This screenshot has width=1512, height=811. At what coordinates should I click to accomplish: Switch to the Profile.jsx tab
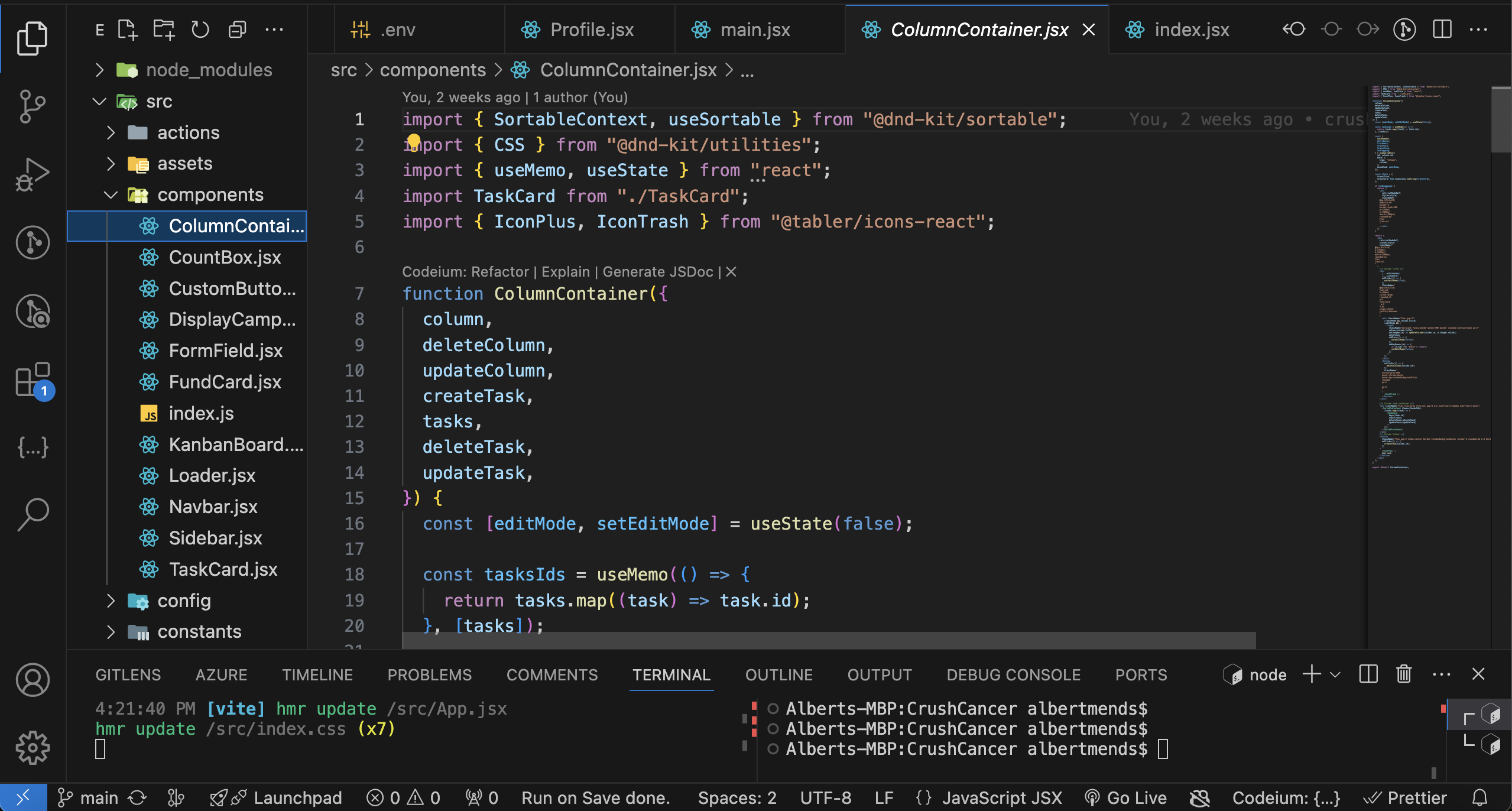point(591,30)
